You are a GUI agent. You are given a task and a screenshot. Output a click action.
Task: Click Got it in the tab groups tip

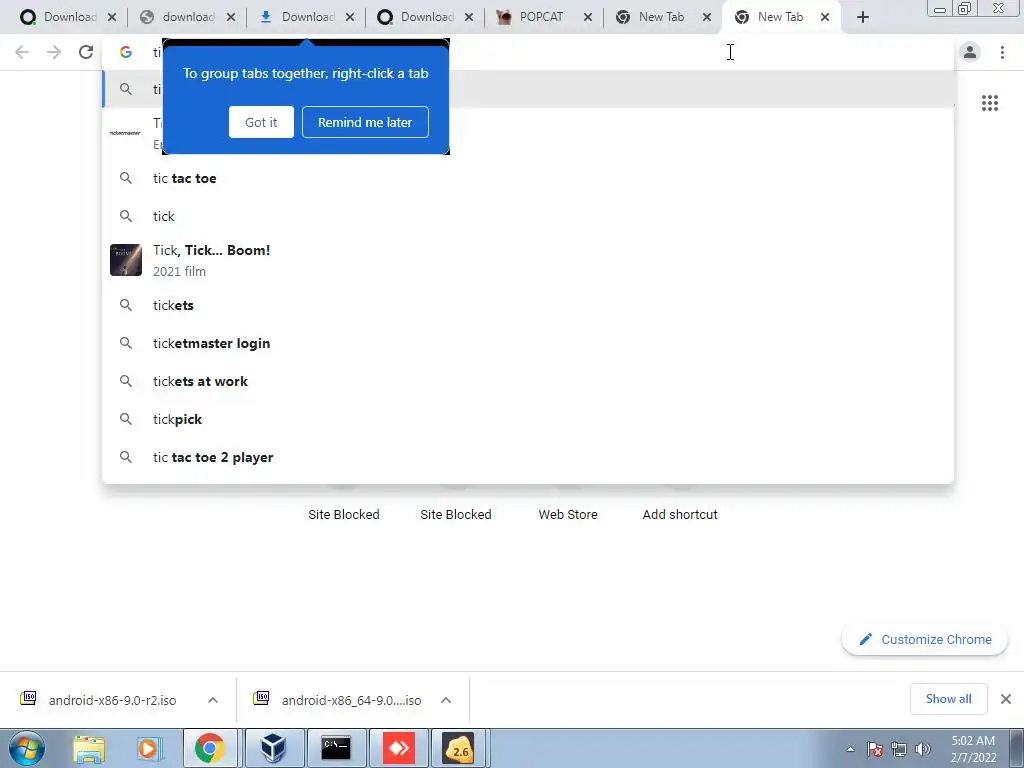261,122
